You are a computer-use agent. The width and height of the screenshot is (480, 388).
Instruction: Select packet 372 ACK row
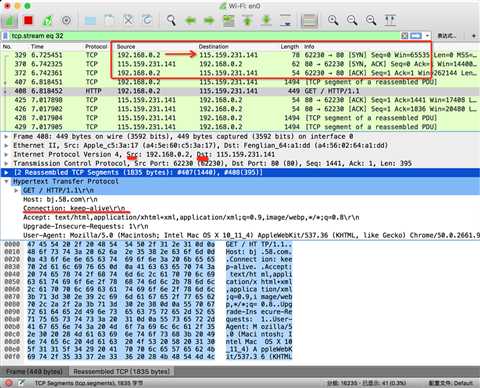[240, 73]
